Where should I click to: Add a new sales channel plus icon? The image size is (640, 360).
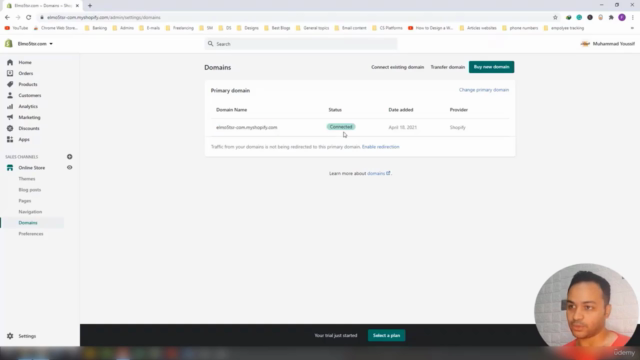[69, 157]
